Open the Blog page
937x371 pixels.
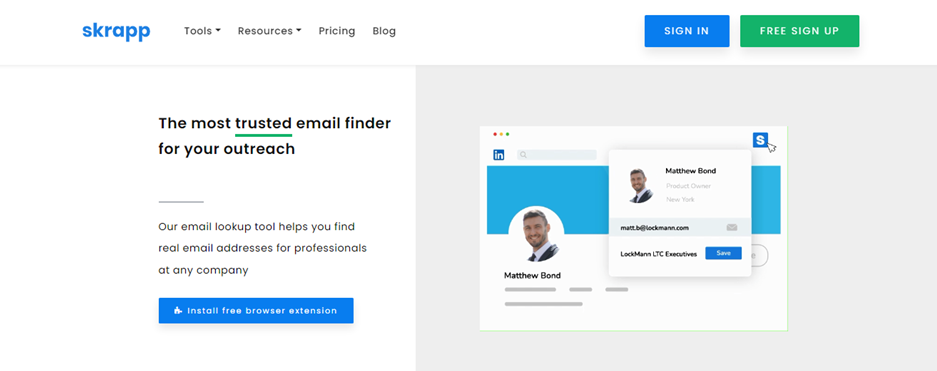(x=384, y=31)
